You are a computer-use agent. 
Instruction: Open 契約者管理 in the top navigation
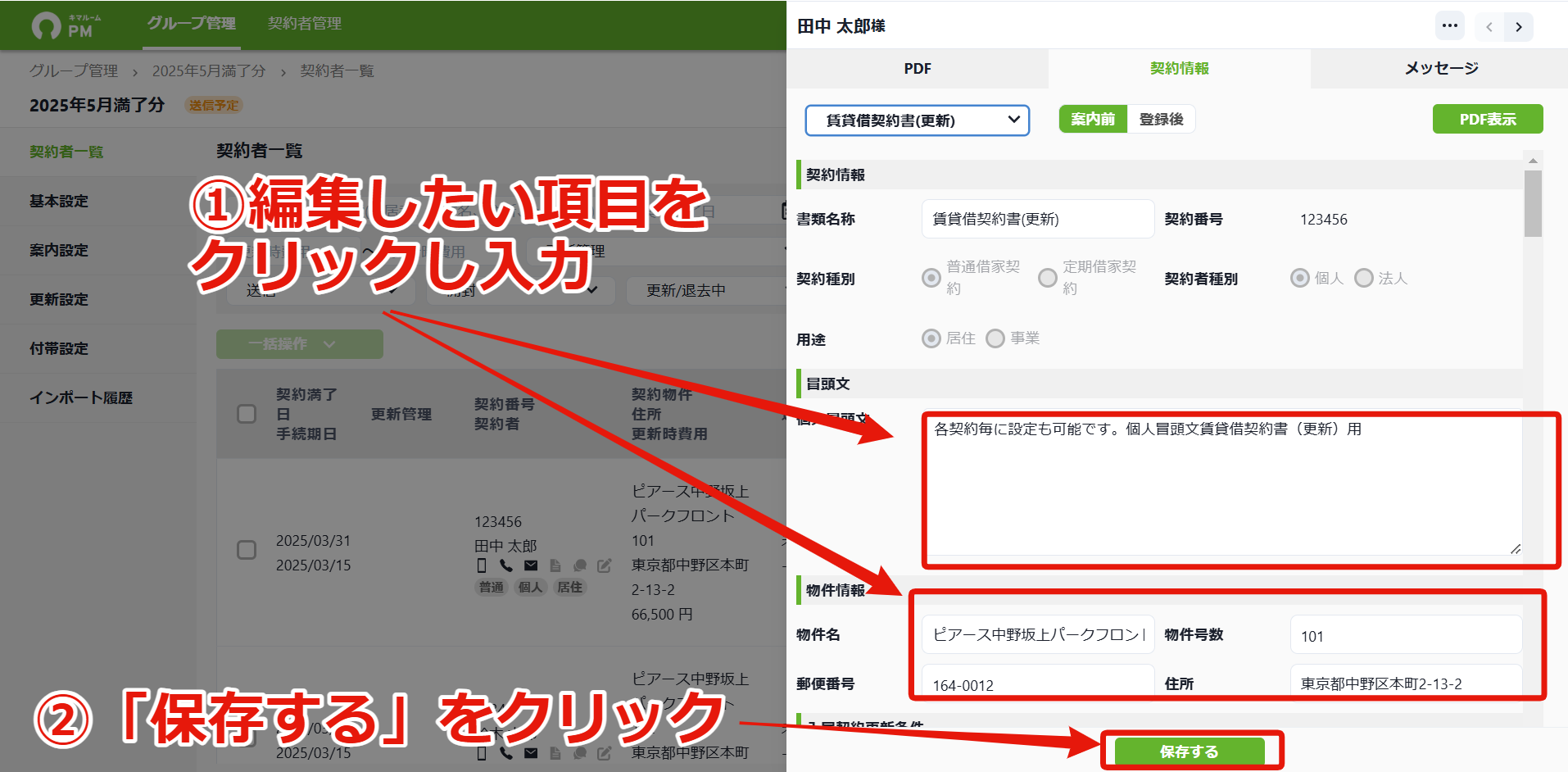click(x=305, y=24)
